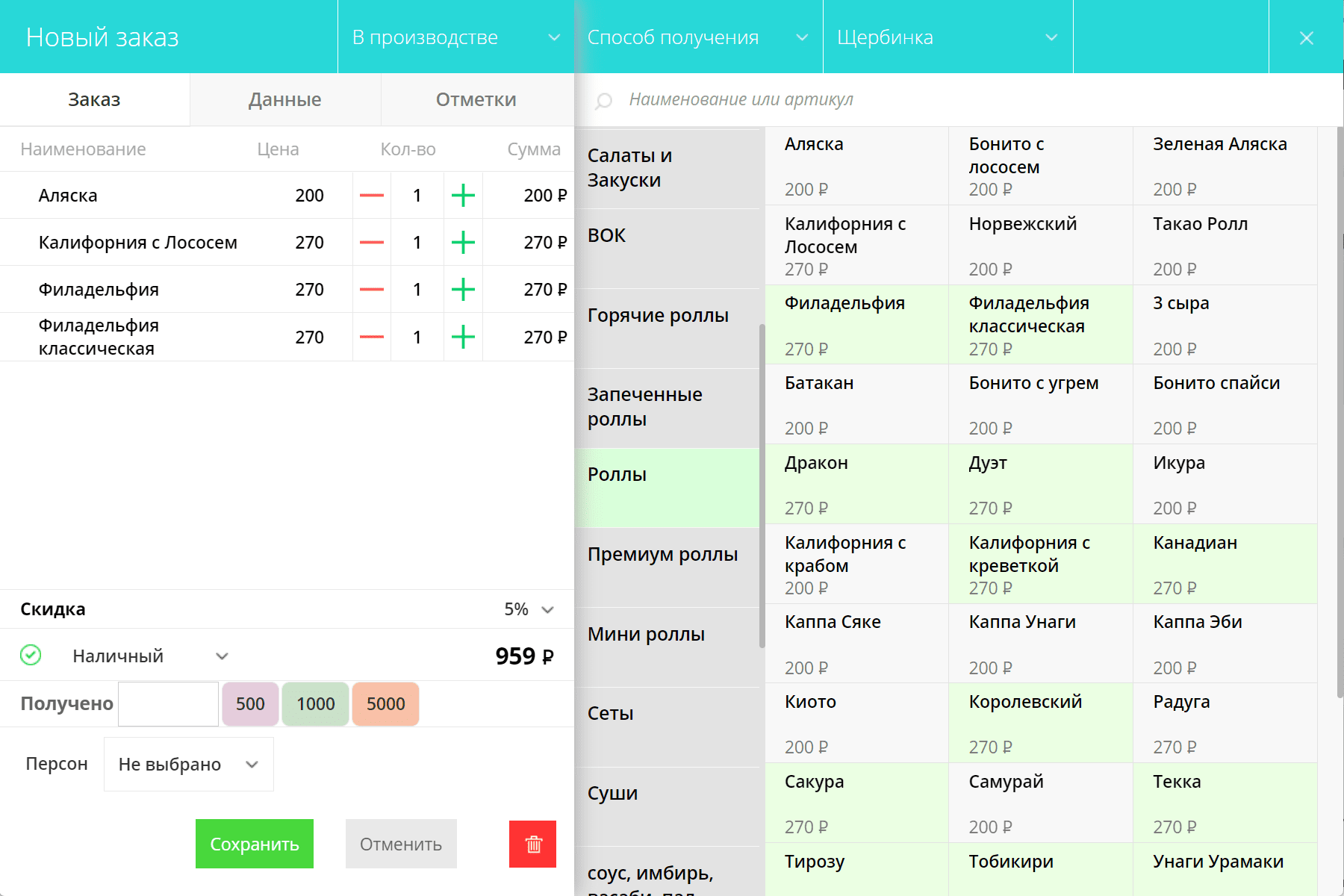
Task: Add Дракон product tile
Action: [x=856, y=484]
